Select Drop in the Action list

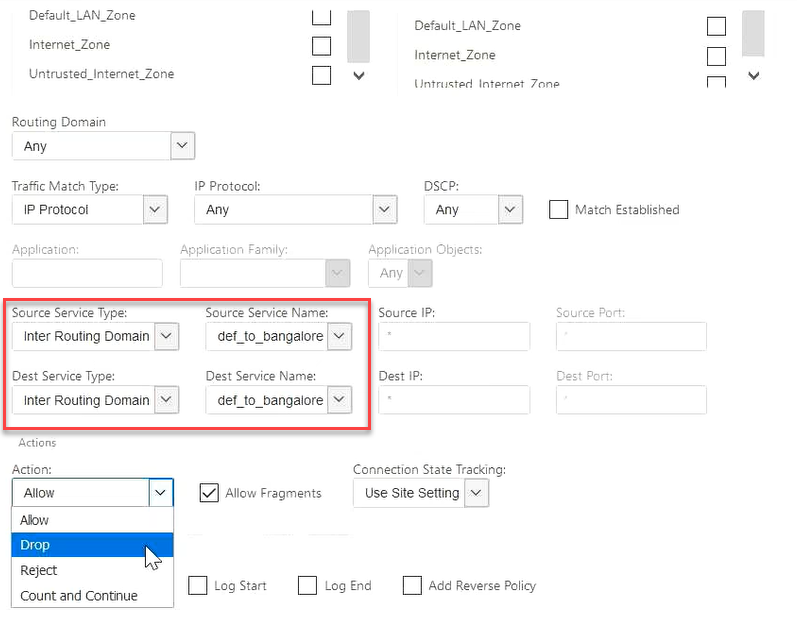pyautogui.click(x=92, y=545)
